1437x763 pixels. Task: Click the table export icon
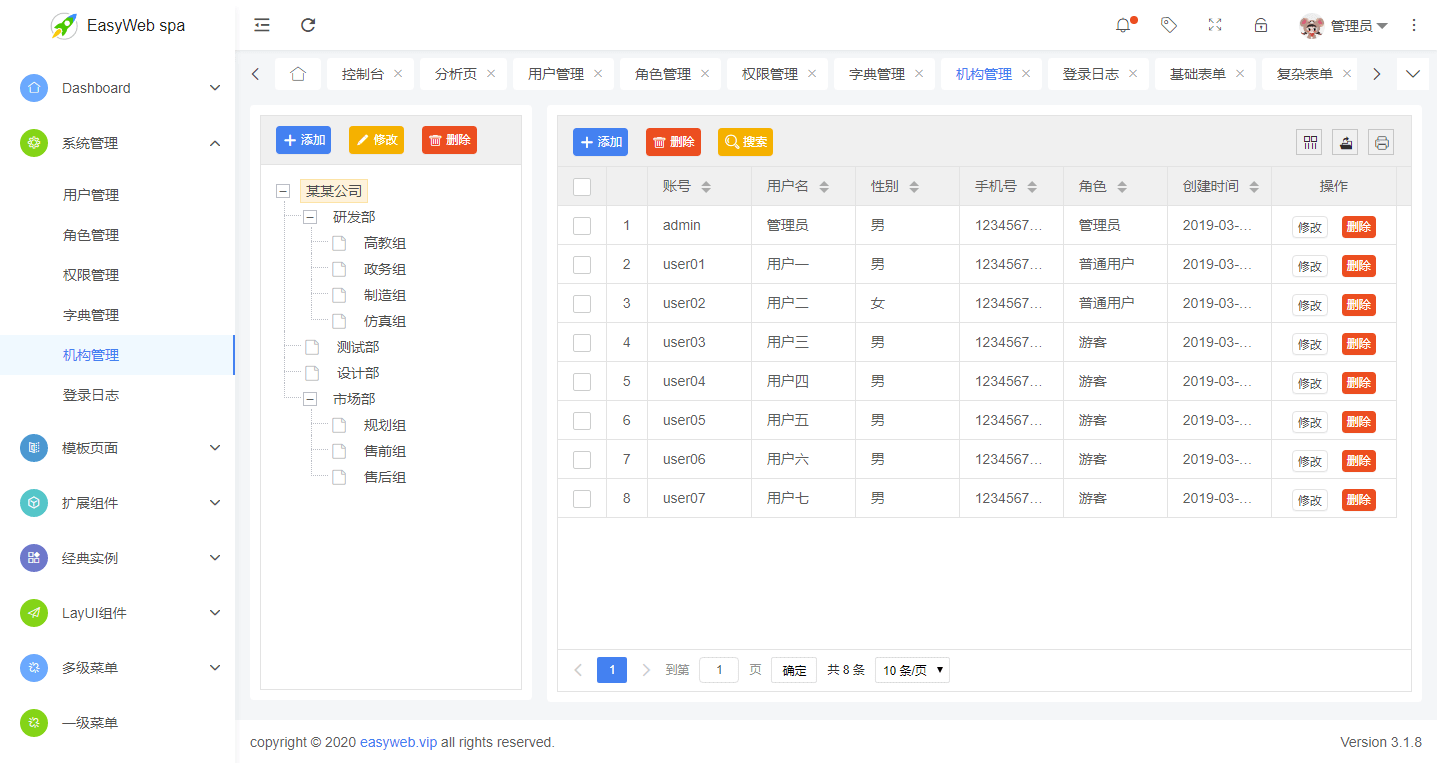coord(1345,142)
